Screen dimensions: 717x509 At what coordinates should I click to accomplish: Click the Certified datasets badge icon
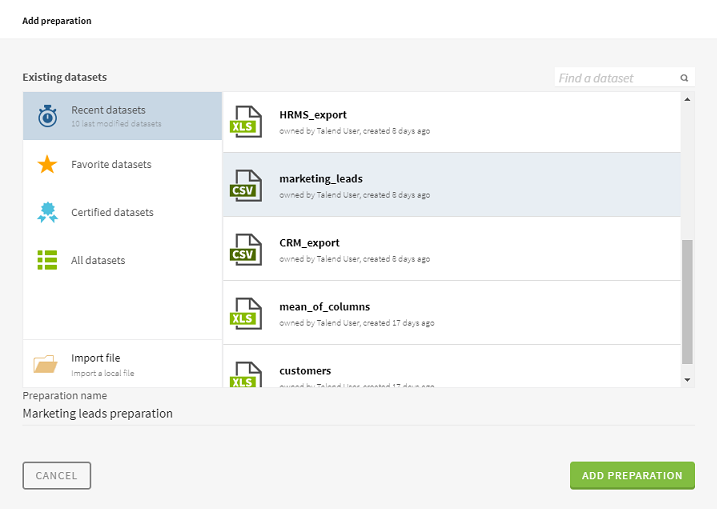click(x=47, y=212)
